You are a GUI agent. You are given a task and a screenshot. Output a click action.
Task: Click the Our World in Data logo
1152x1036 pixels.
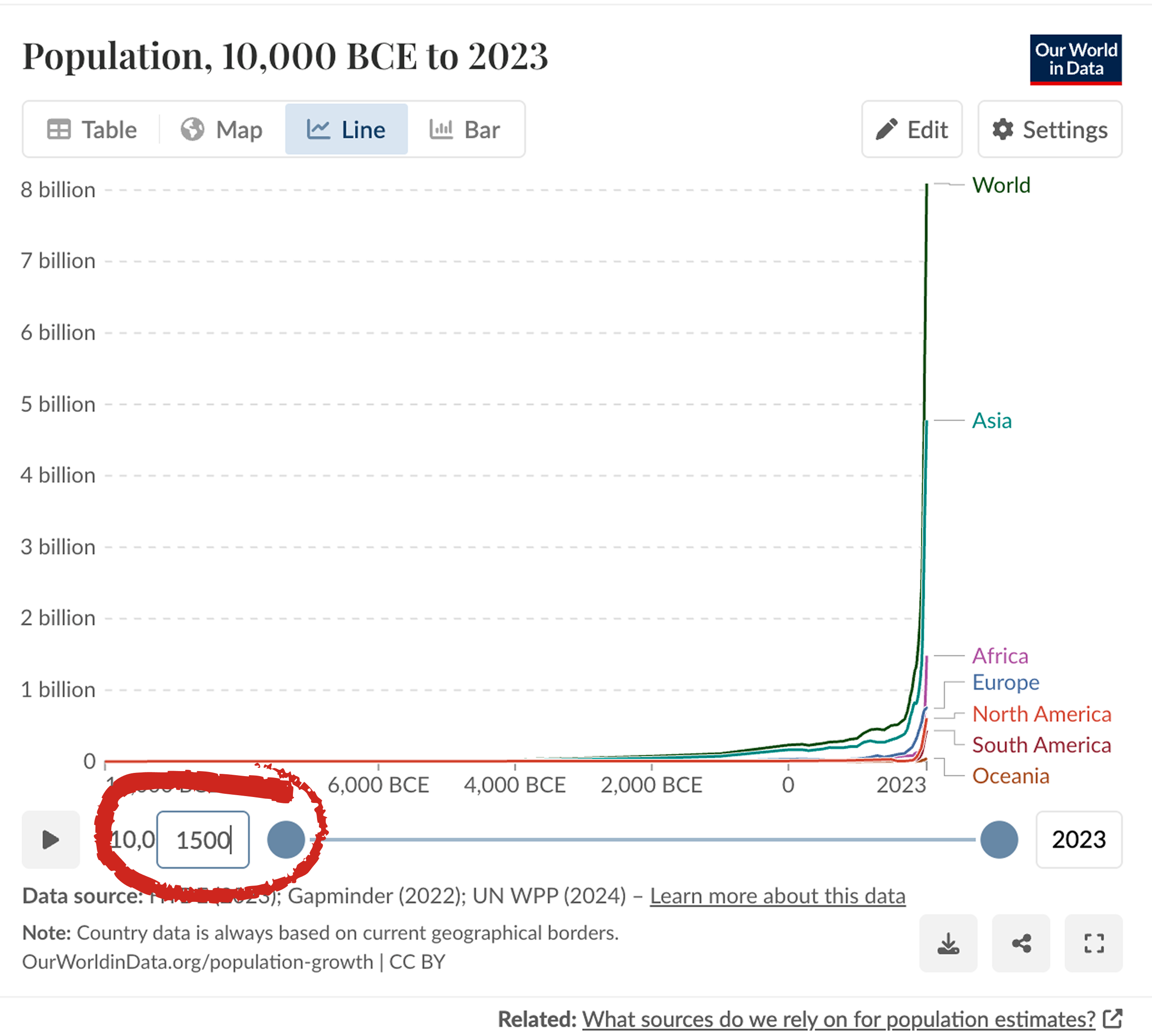[1076, 59]
